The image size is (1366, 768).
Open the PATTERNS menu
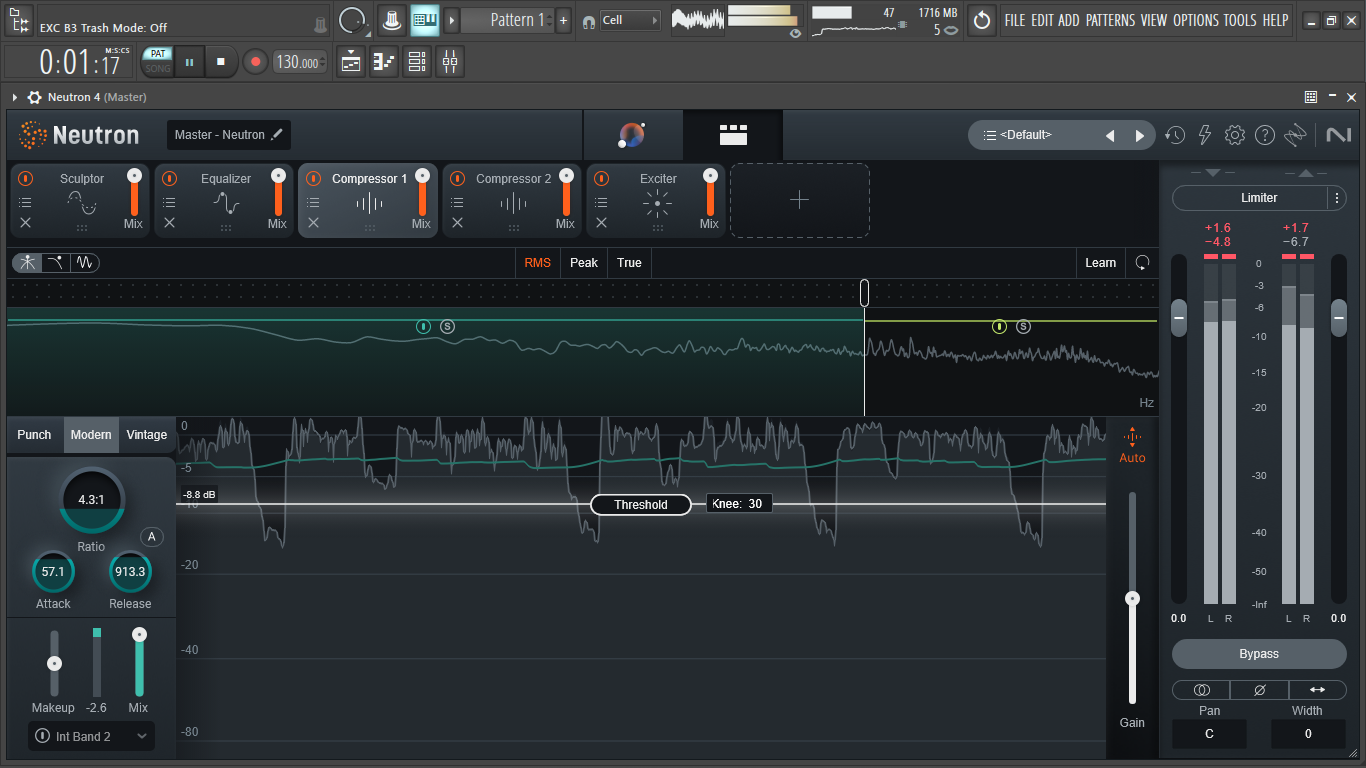[1111, 20]
